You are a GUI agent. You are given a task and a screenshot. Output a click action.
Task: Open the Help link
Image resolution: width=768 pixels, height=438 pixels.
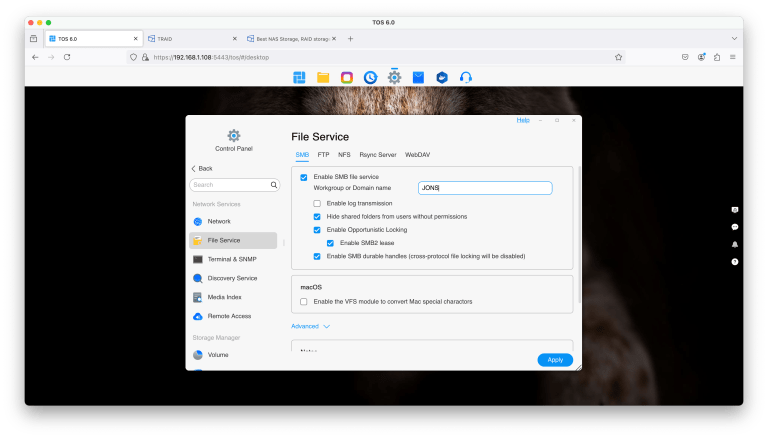tap(522, 120)
